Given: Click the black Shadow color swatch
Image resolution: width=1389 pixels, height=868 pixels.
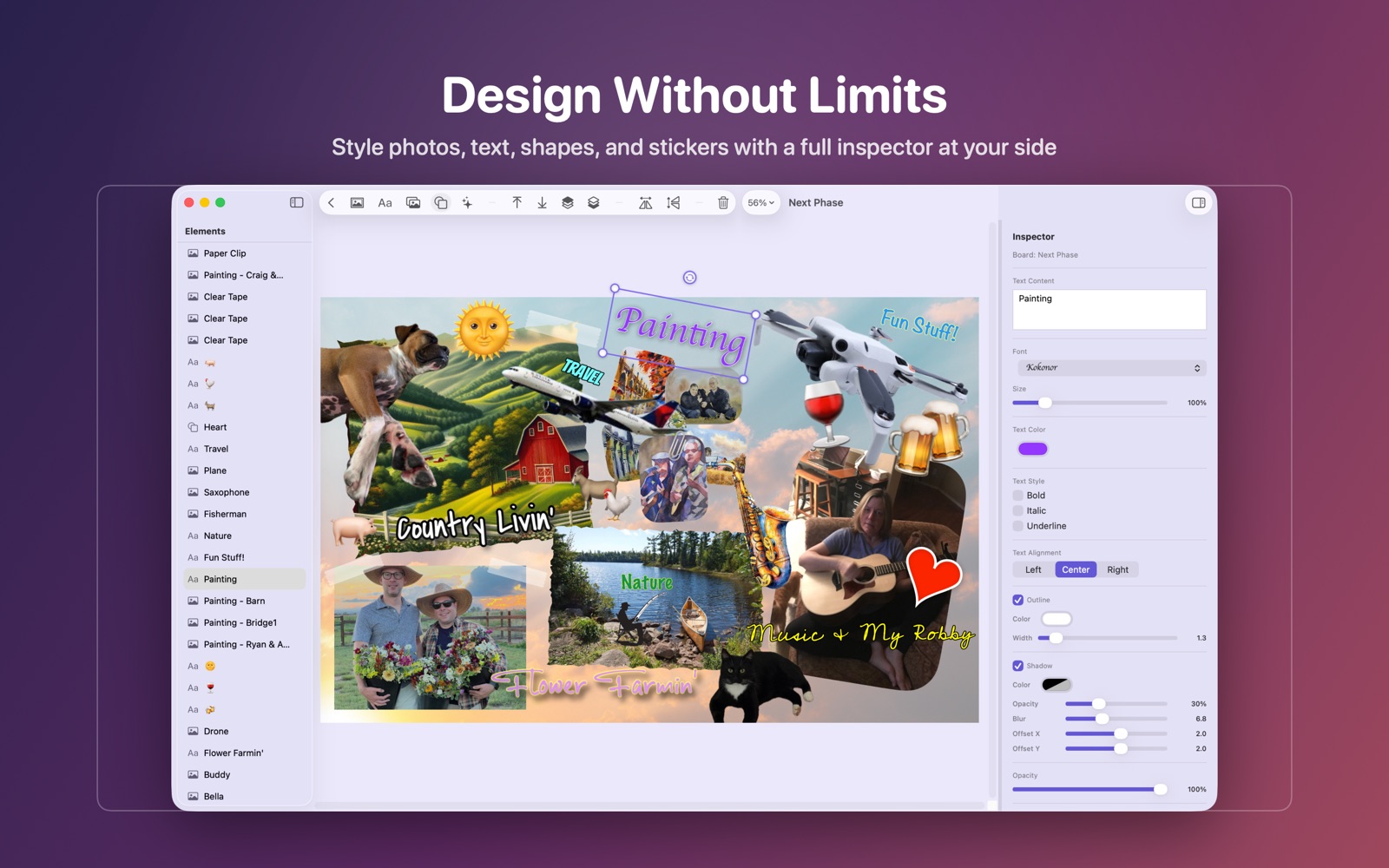Looking at the screenshot, I should [x=1056, y=685].
